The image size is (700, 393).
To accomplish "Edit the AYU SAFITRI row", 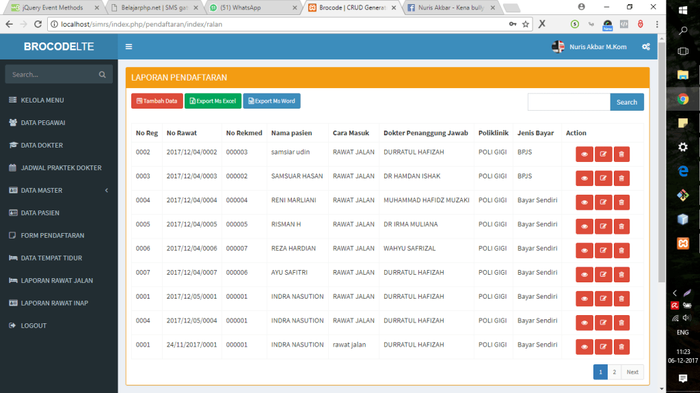I will click(603, 275).
